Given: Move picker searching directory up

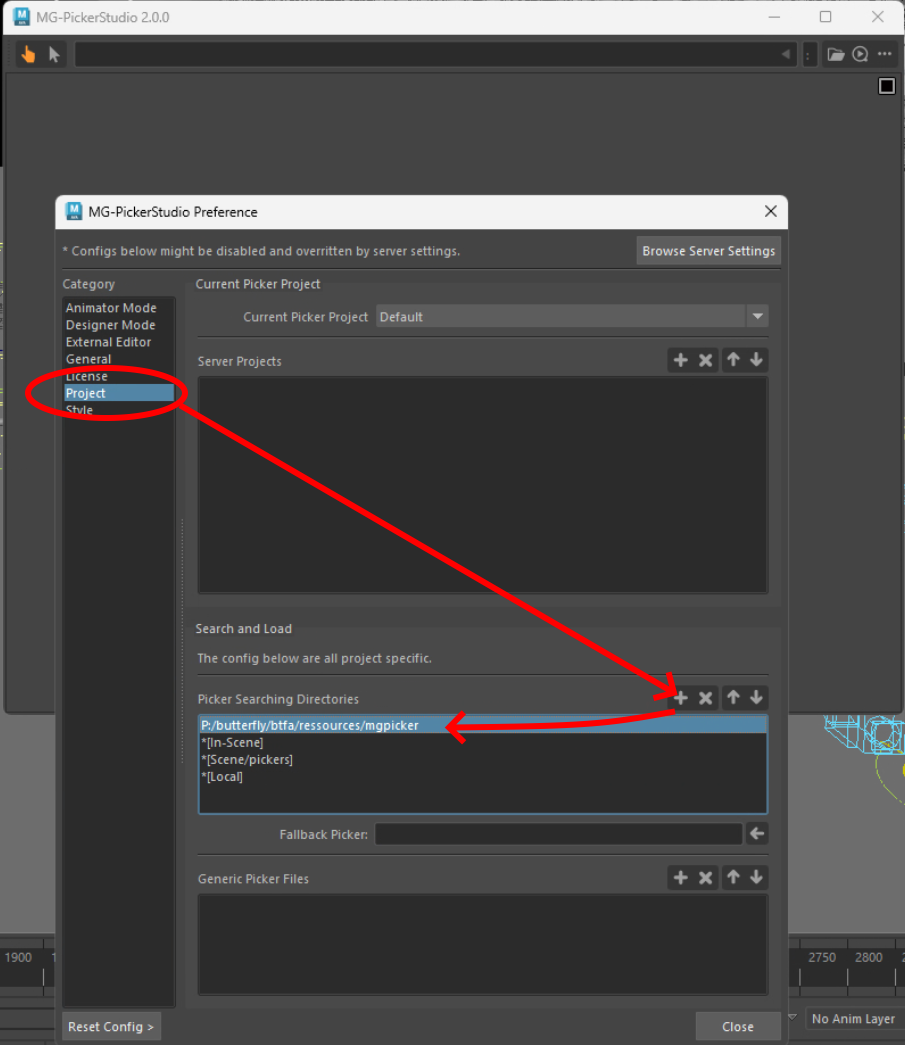Looking at the screenshot, I should click(x=732, y=698).
